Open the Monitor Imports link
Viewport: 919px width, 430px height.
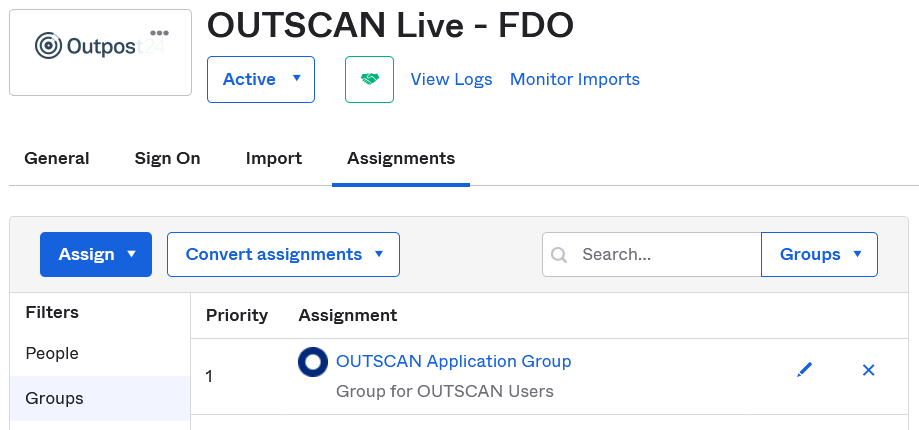tap(575, 79)
